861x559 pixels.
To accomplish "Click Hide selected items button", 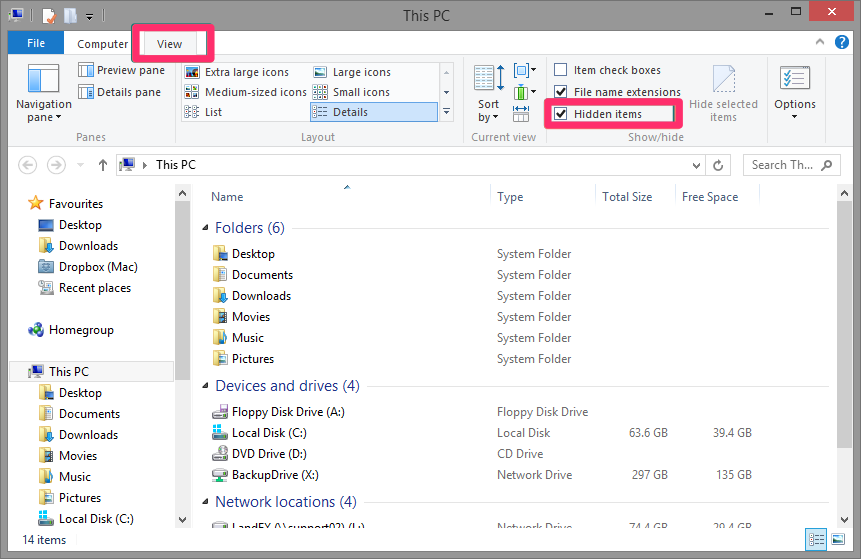I will 723,93.
